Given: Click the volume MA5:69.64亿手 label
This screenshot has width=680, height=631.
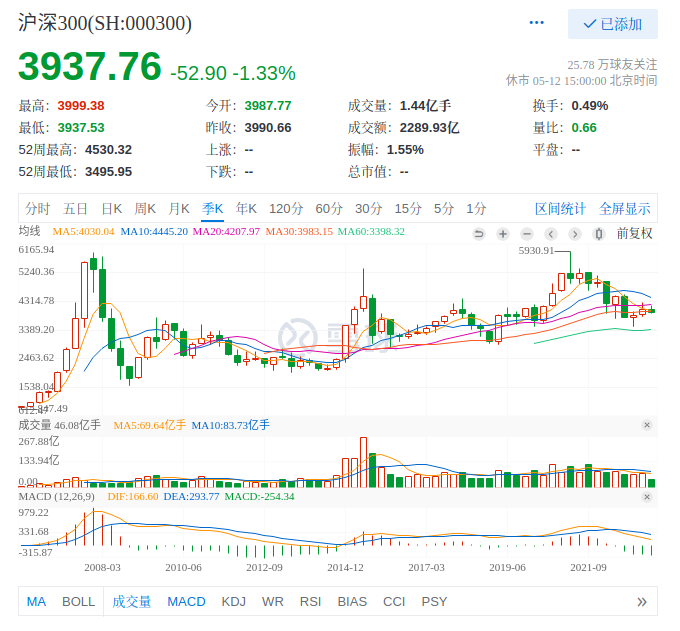Looking at the screenshot, I should coord(150,425).
